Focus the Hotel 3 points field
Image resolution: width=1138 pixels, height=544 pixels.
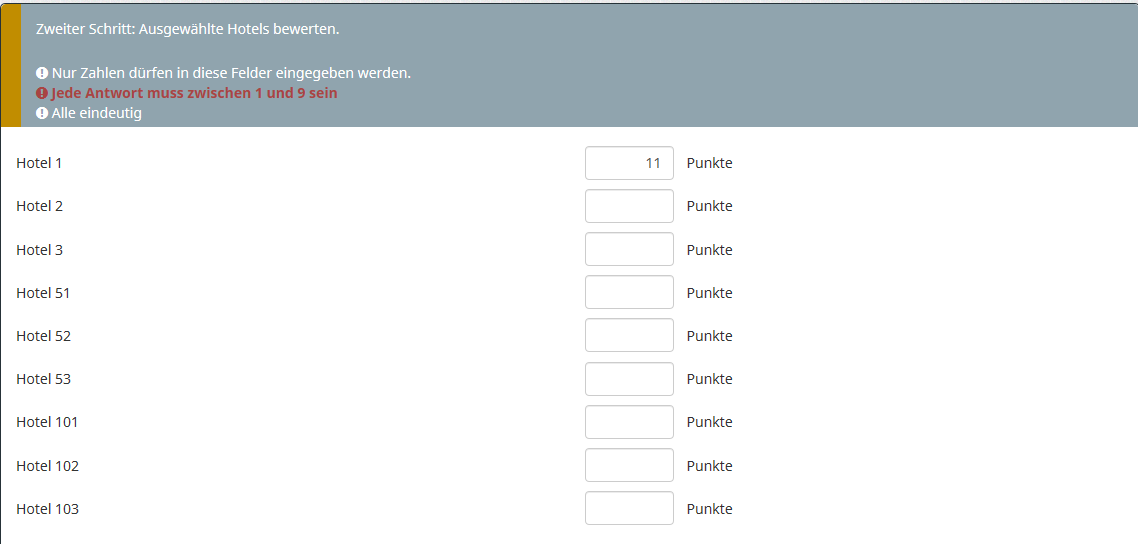629,249
